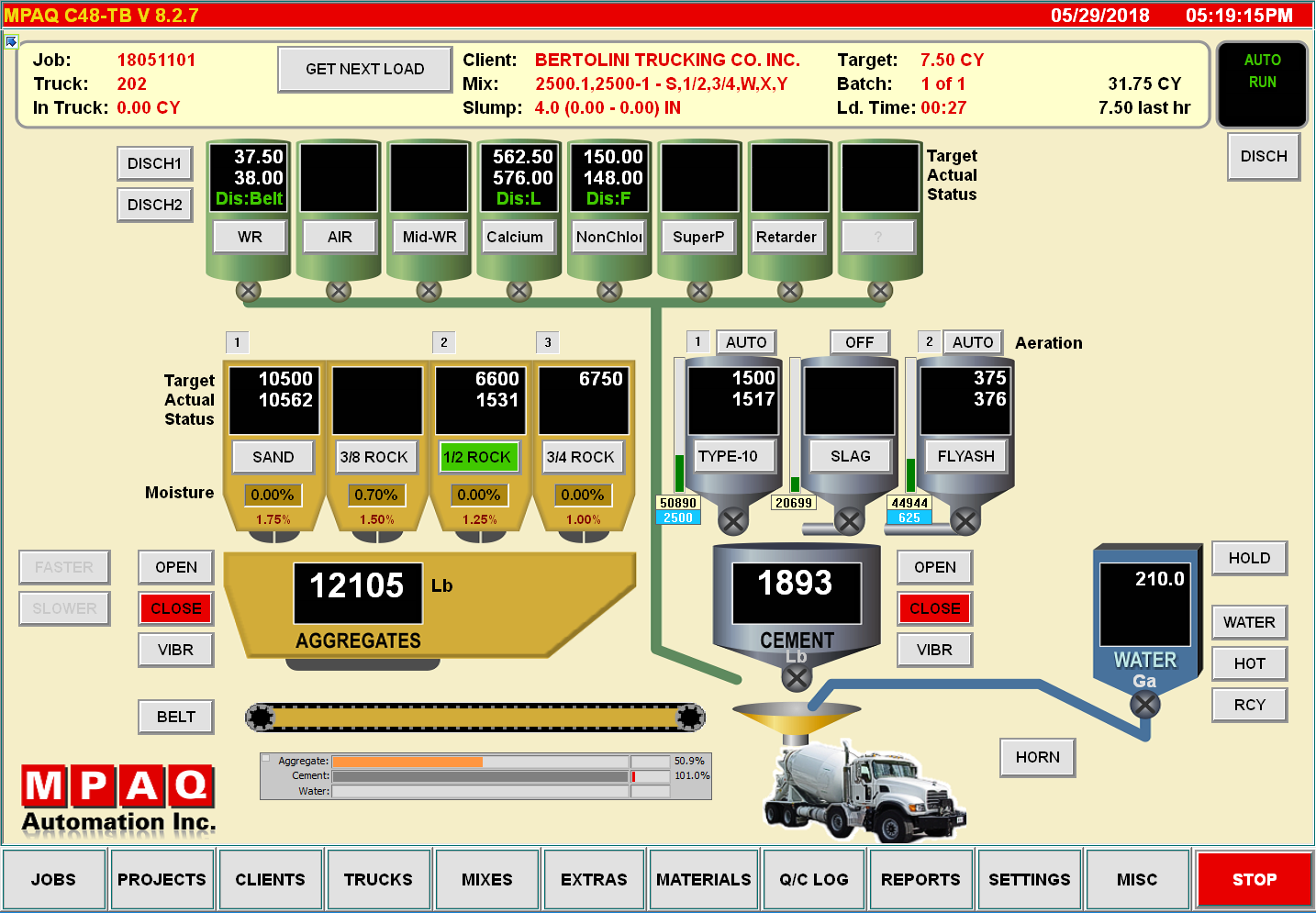Click the WATER feed button
Viewport: 1316px width, 913px height.
[x=1250, y=622]
